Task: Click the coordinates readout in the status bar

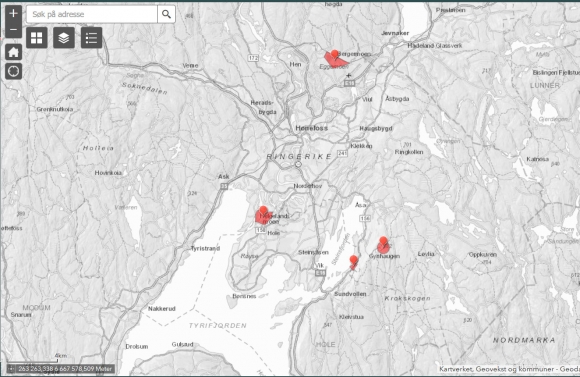Action: point(65,368)
